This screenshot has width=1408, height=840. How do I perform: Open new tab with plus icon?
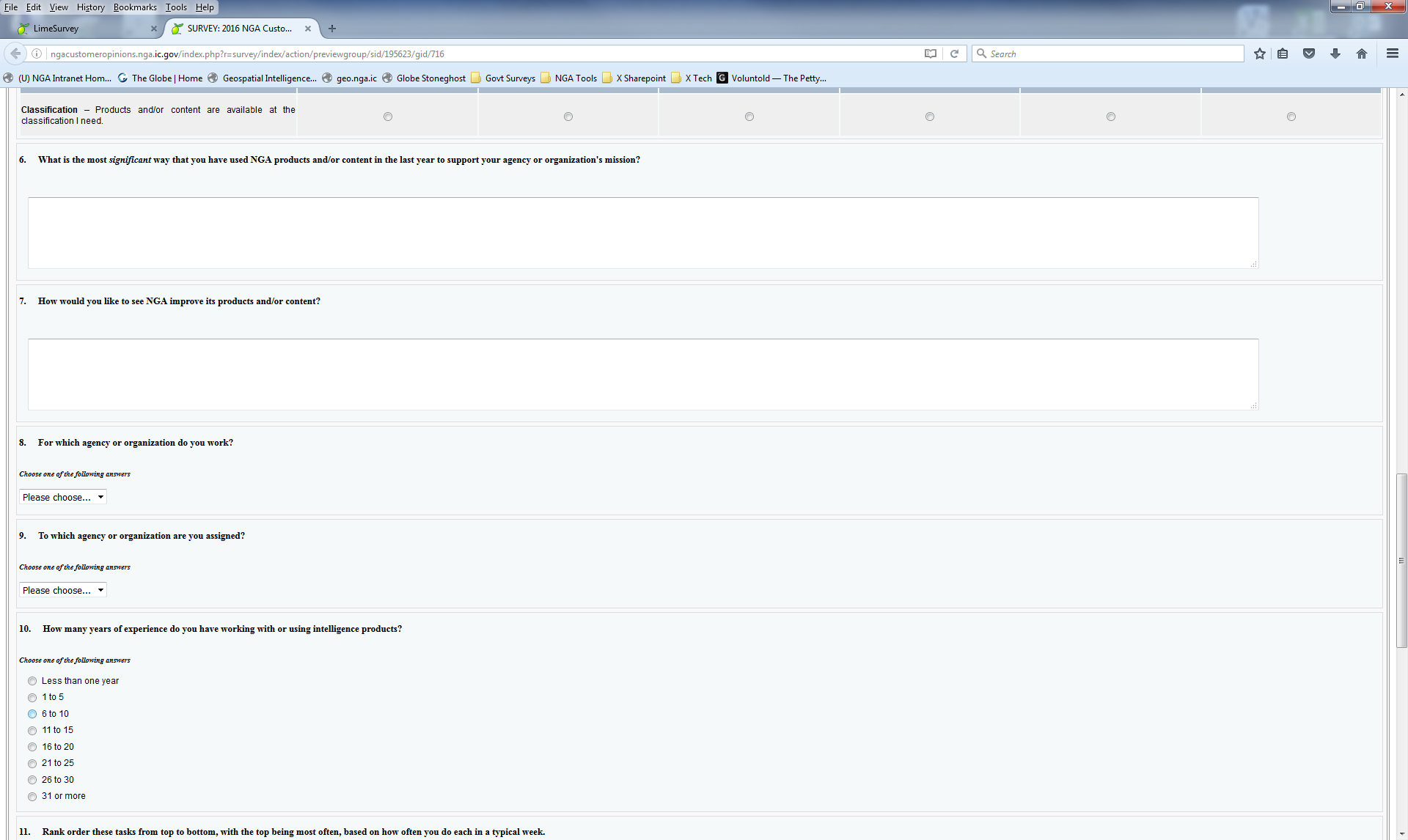332,29
